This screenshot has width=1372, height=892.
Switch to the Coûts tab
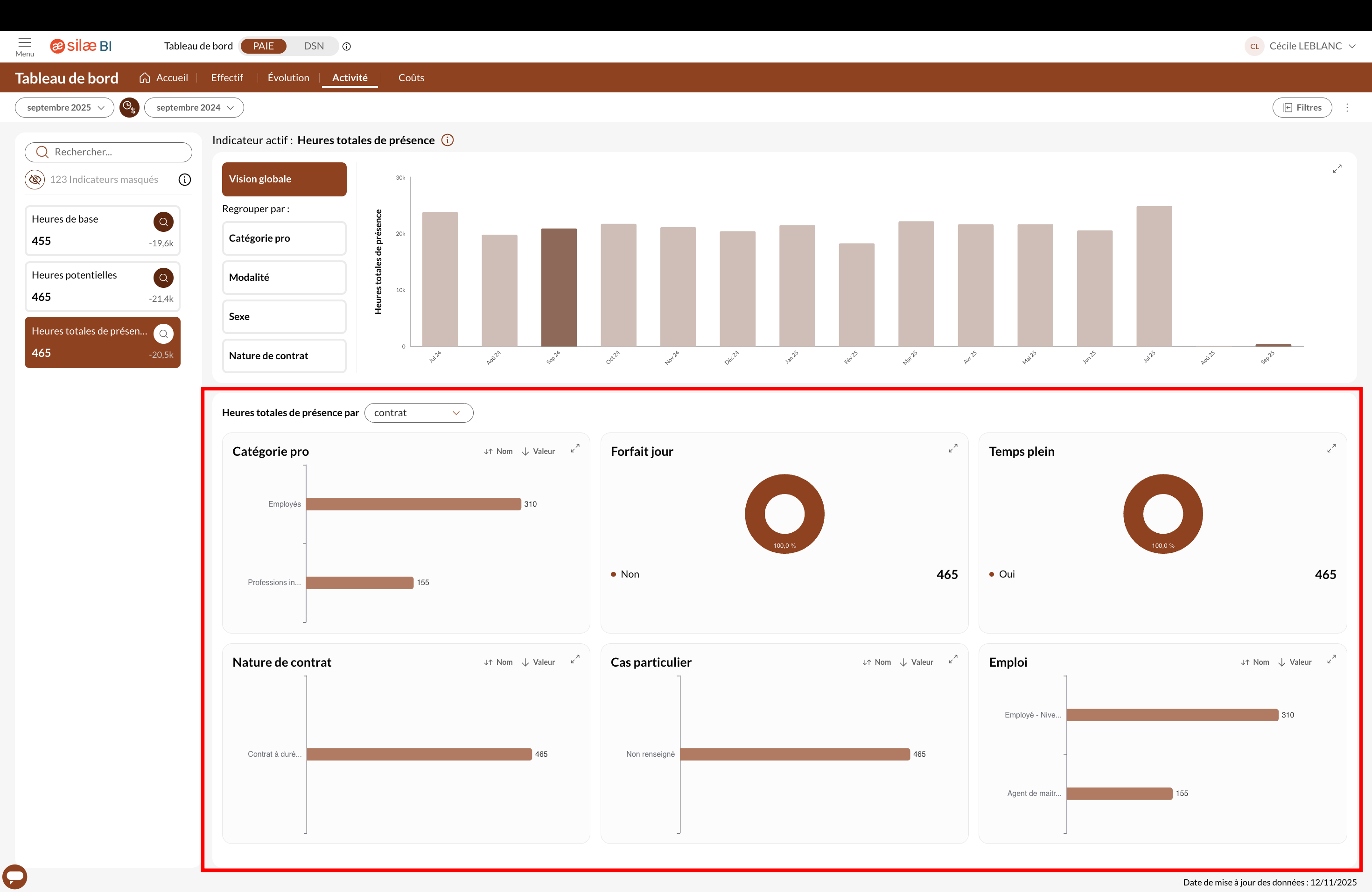tap(411, 78)
